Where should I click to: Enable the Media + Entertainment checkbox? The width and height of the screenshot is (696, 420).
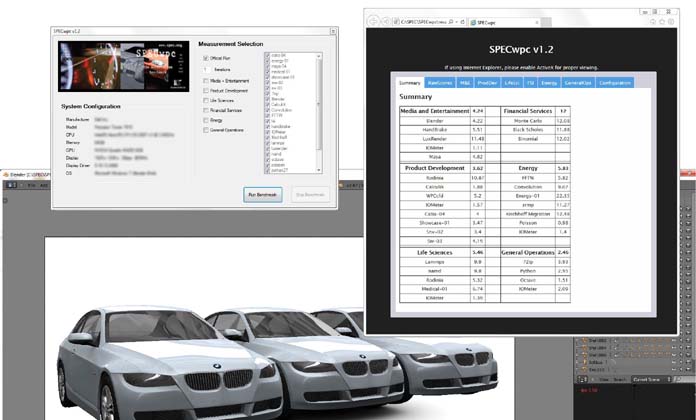pyautogui.click(x=205, y=80)
